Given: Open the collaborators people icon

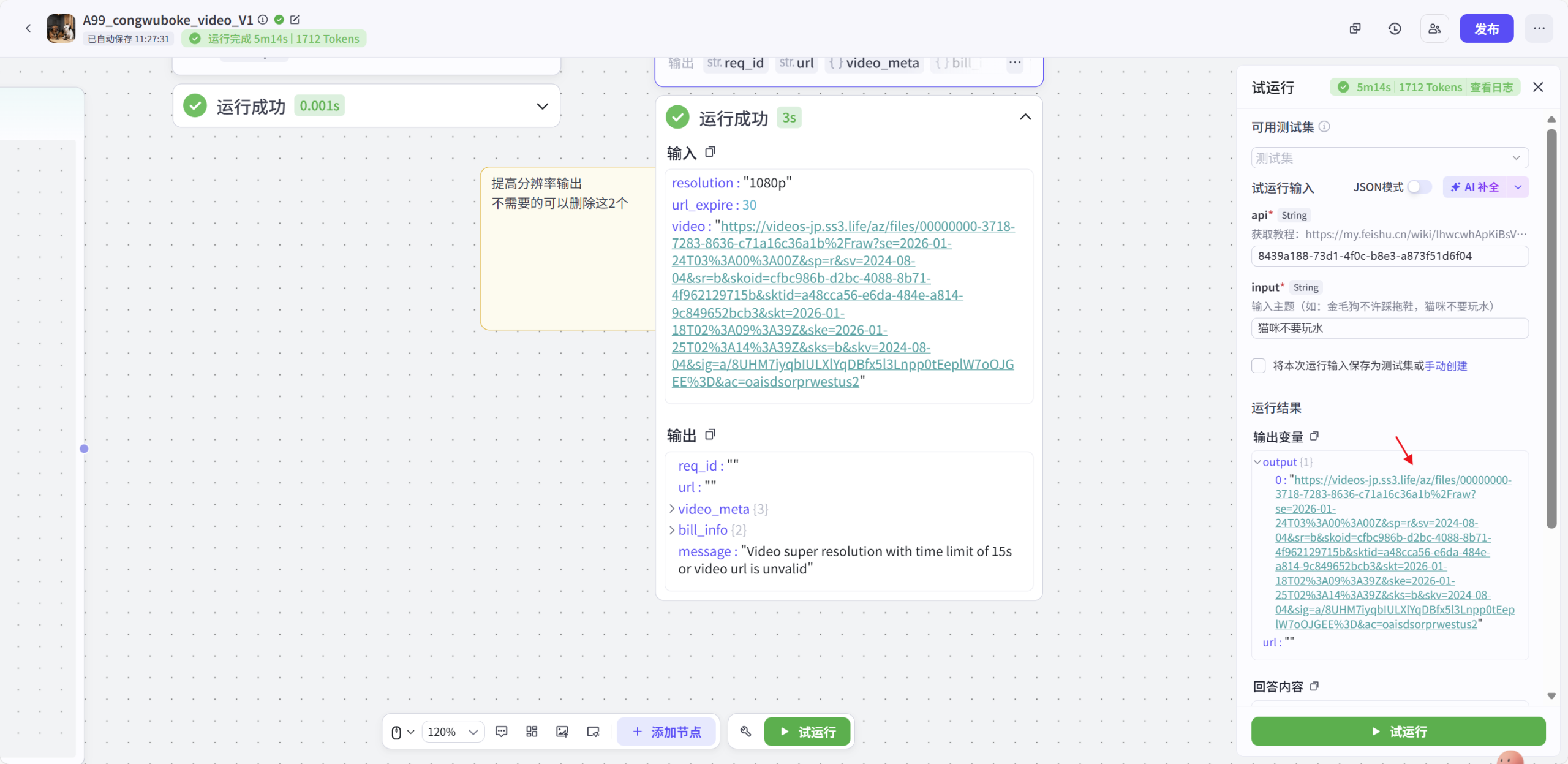Looking at the screenshot, I should click(1434, 29).
